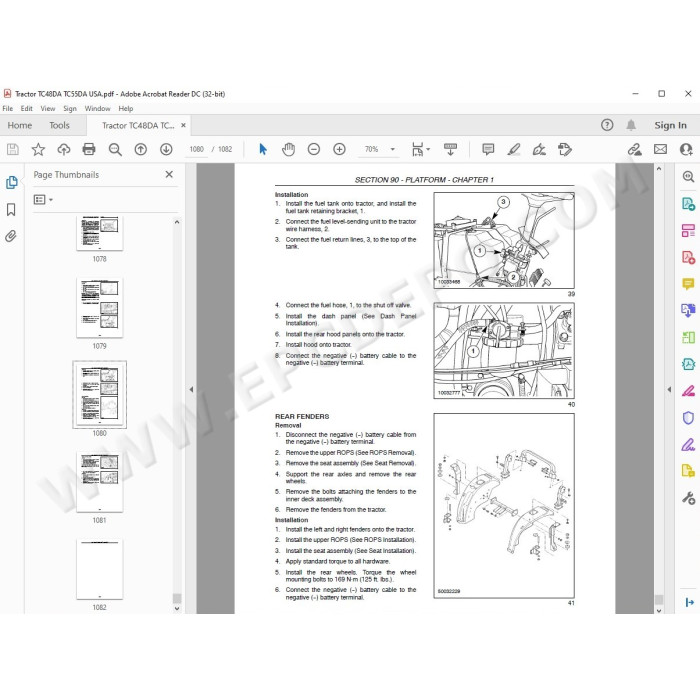The width and height of the screenshot is (700, 700).
Task: Click the Sign In button
Action: [670, 125]
